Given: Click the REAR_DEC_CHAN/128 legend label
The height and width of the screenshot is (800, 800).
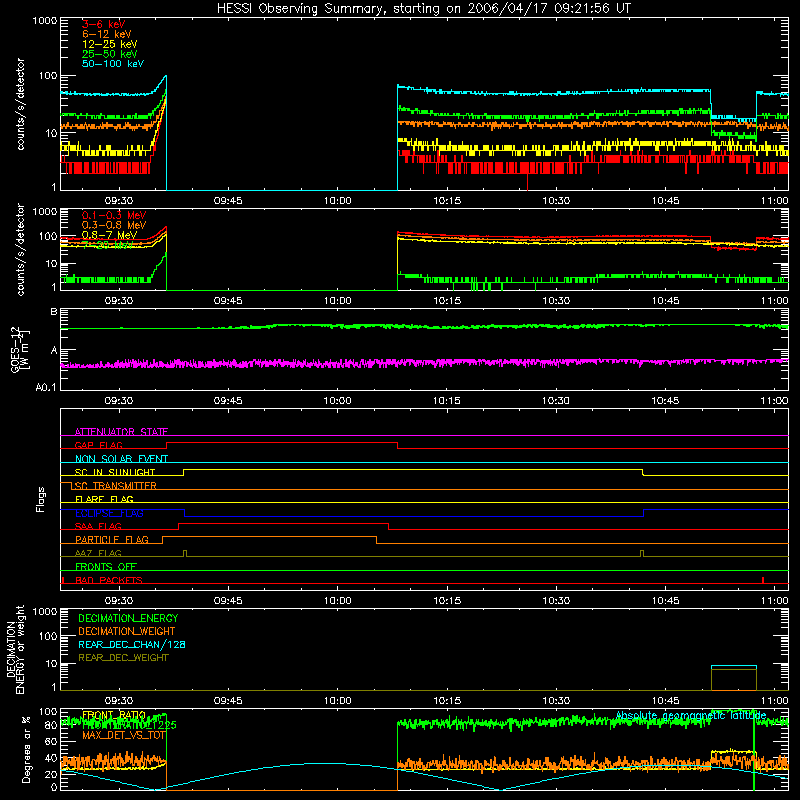Looking at the screenshot, I should 132,645.
